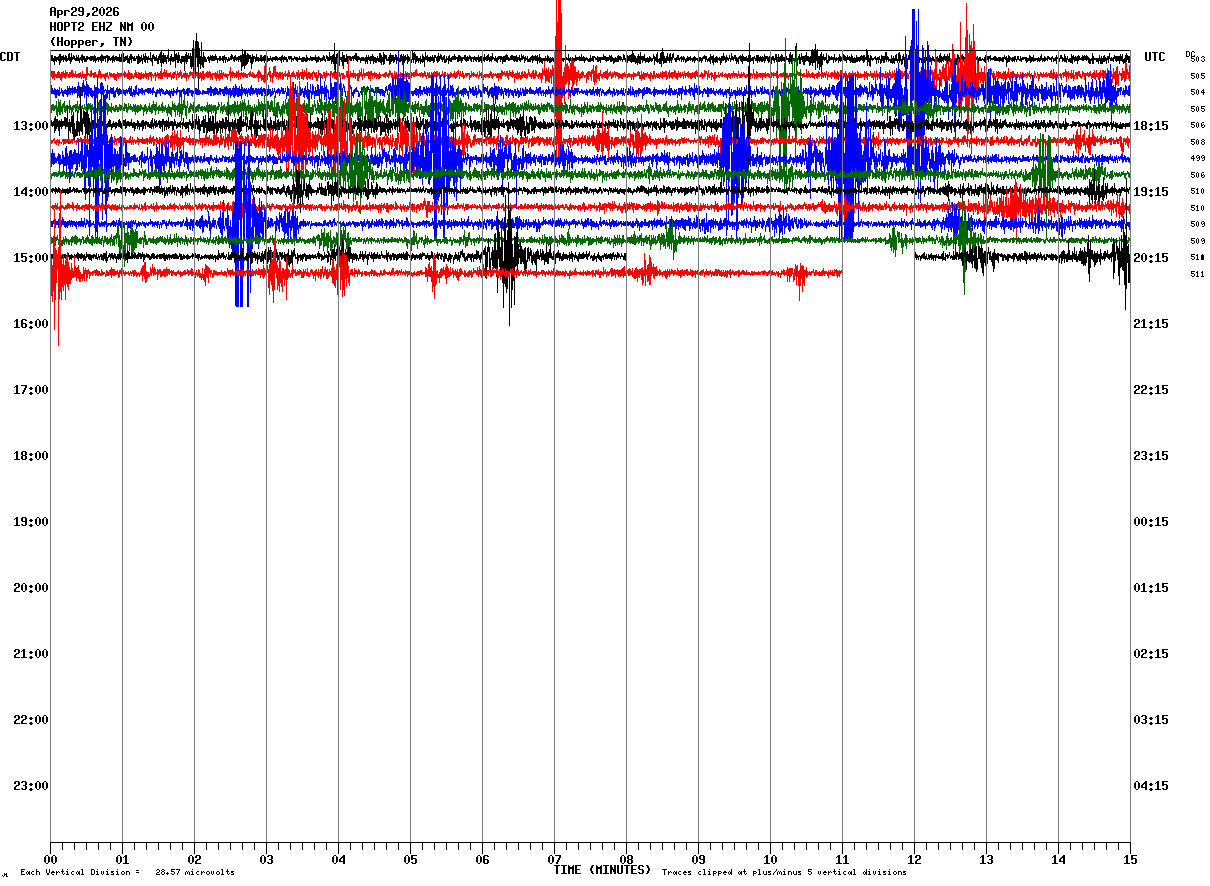Click the Apr29,2026 date label
Screen dimensions: 1210x886
tap(84, 12)
